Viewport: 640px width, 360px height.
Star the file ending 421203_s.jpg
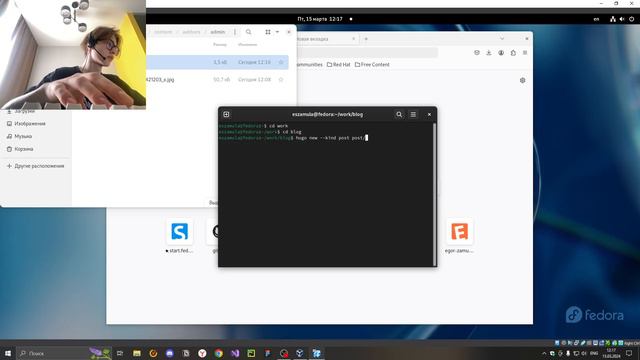pyautogui.click(x=281, y=80)
